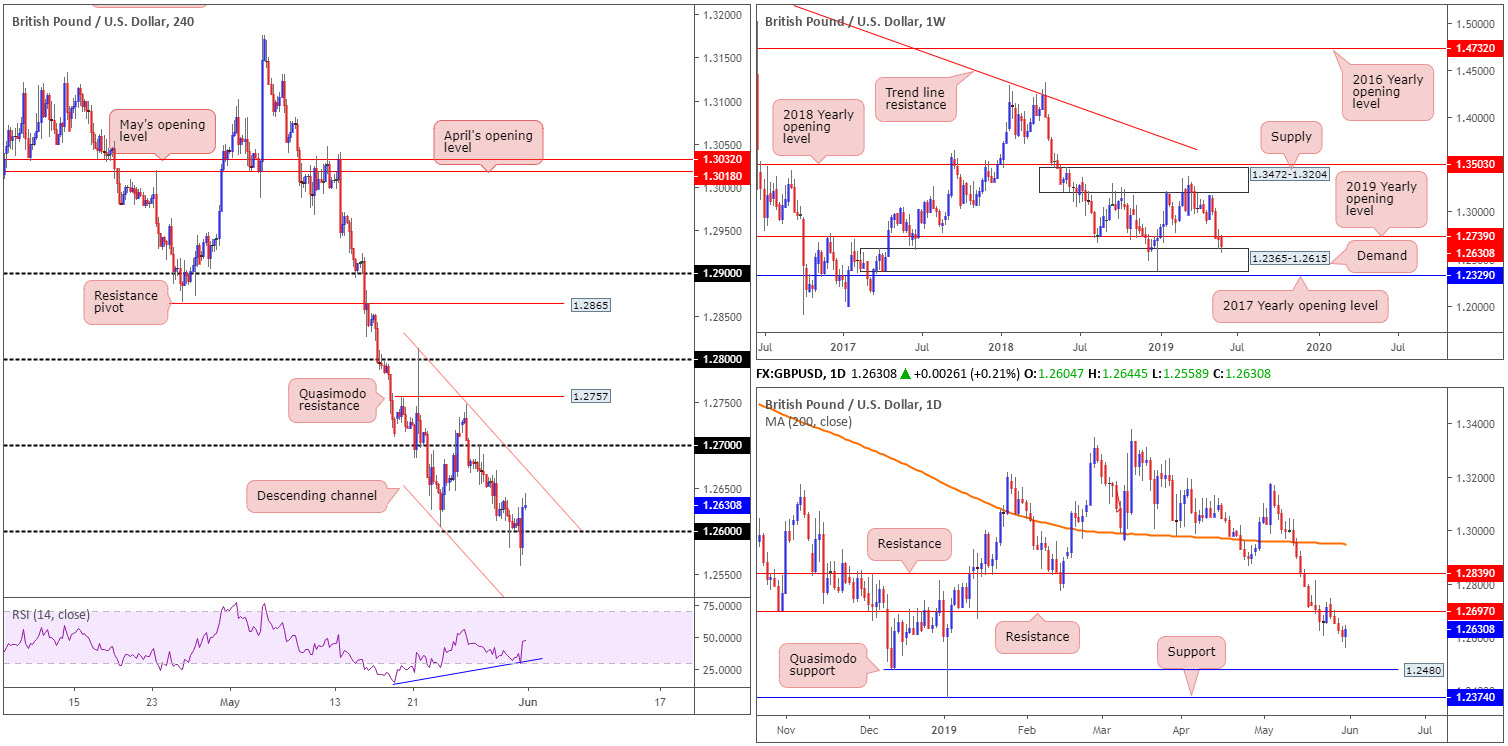
Task: Click the "Demand" callout
Action: (x=1381, y=256)
